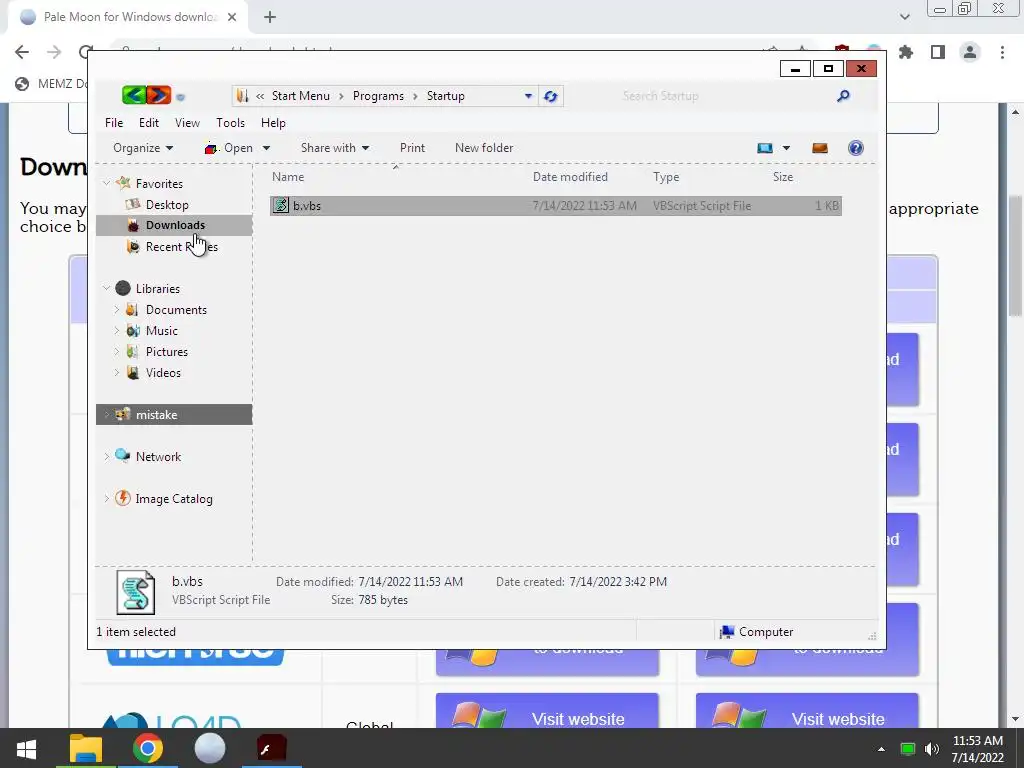This screenshot has width=1024, height=768.
Task: Open Flash icon app on taskbar
Action: [272, 748]
